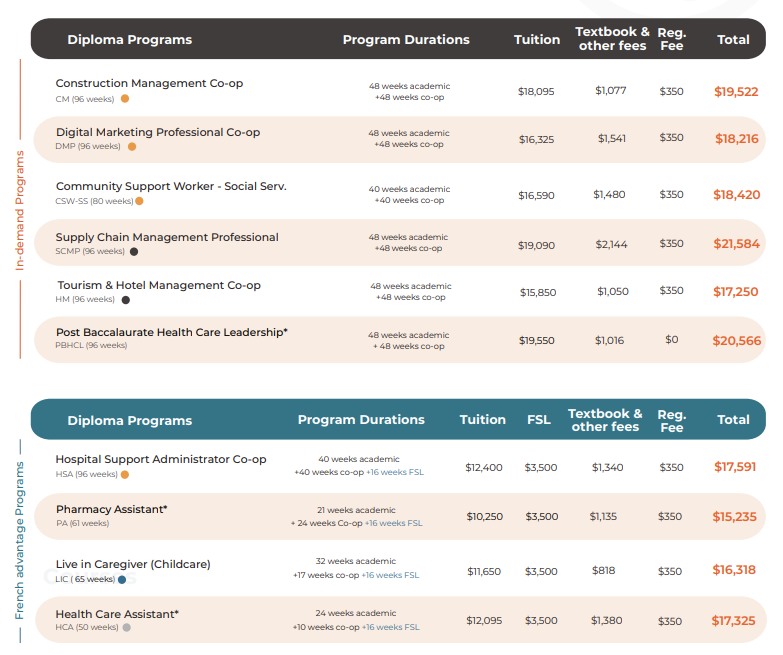
Task: Click the In-demand Programs vertical label
Action: tap(19, 210)
